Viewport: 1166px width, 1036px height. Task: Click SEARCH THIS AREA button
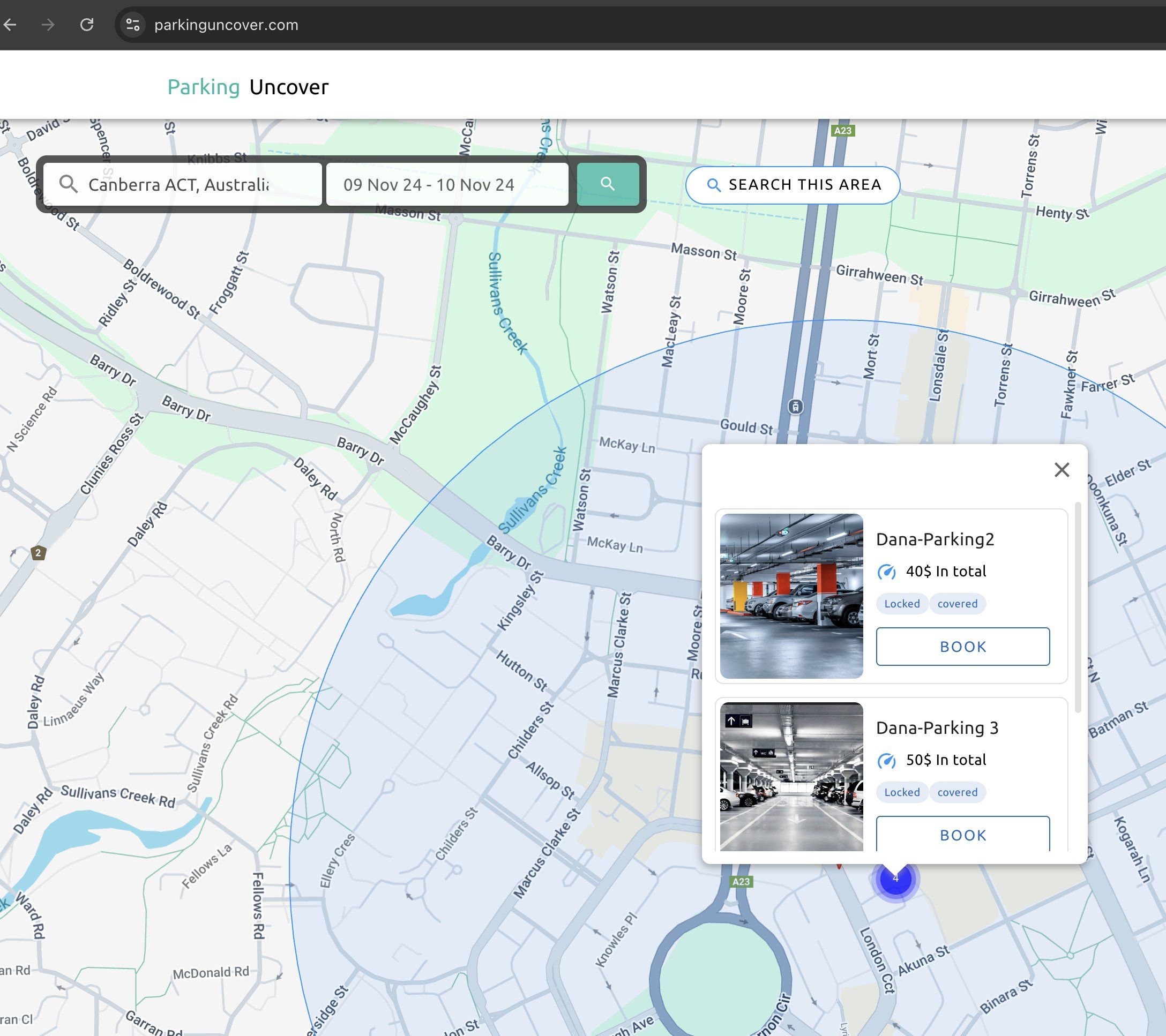(x=793, y=185)
